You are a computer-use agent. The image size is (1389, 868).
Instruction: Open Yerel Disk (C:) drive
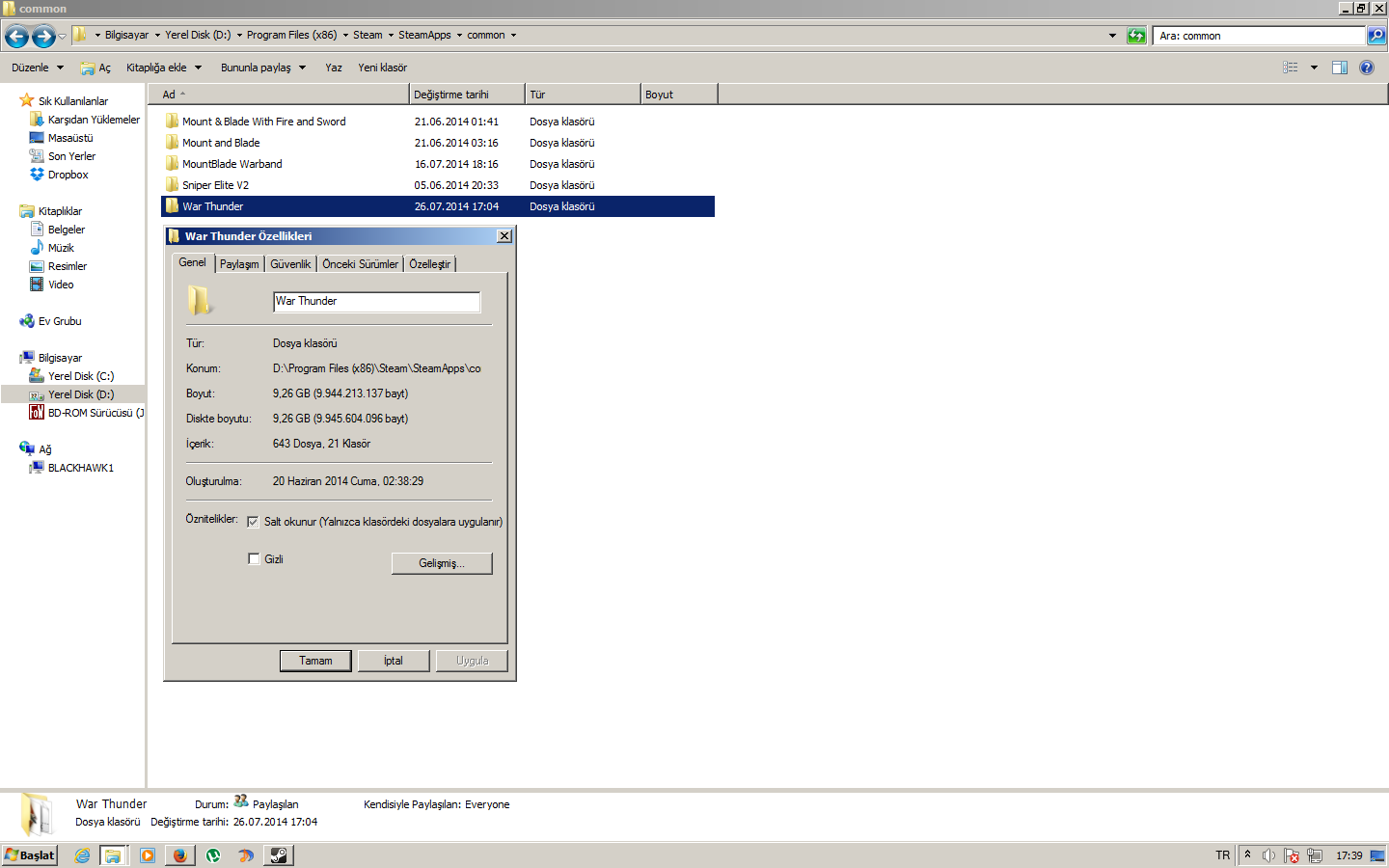click(x=81, y=376)
